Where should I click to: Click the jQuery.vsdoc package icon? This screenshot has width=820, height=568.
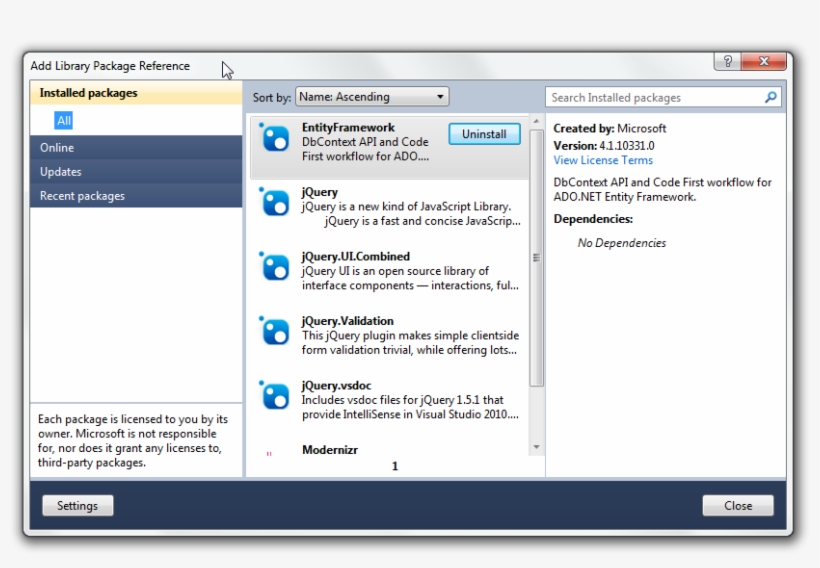pos(274,395)
